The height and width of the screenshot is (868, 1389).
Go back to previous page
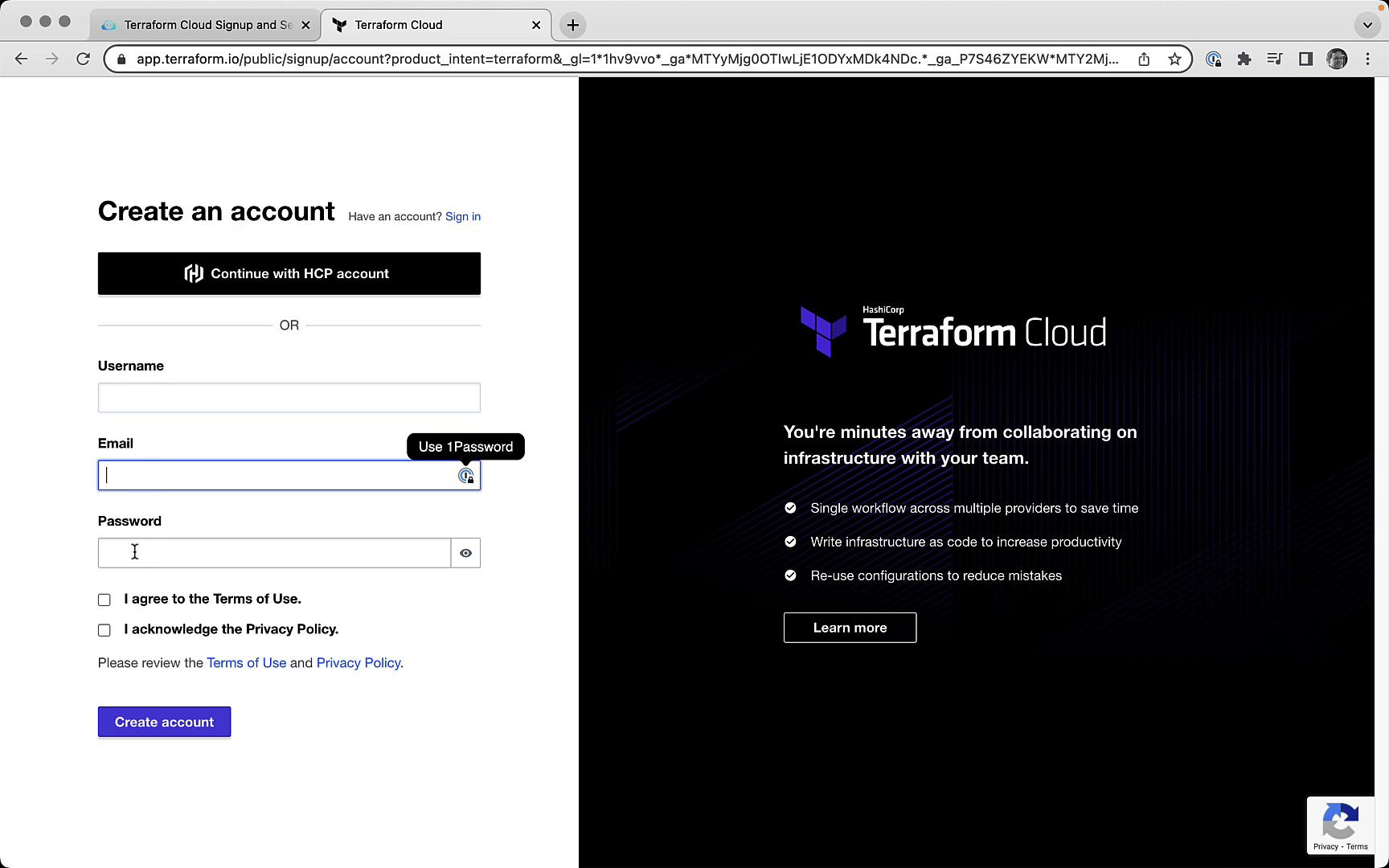click(22, 59)
